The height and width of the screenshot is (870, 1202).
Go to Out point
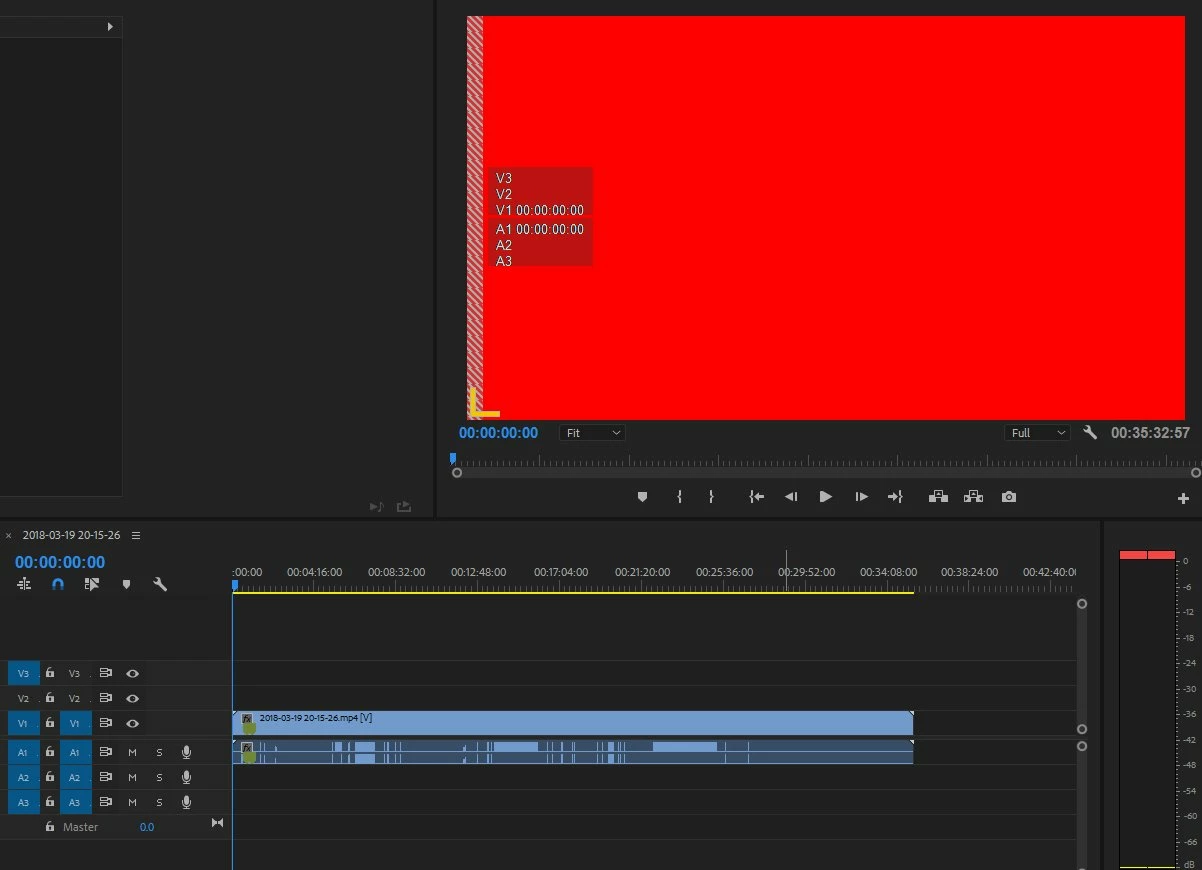coord(895,497)
